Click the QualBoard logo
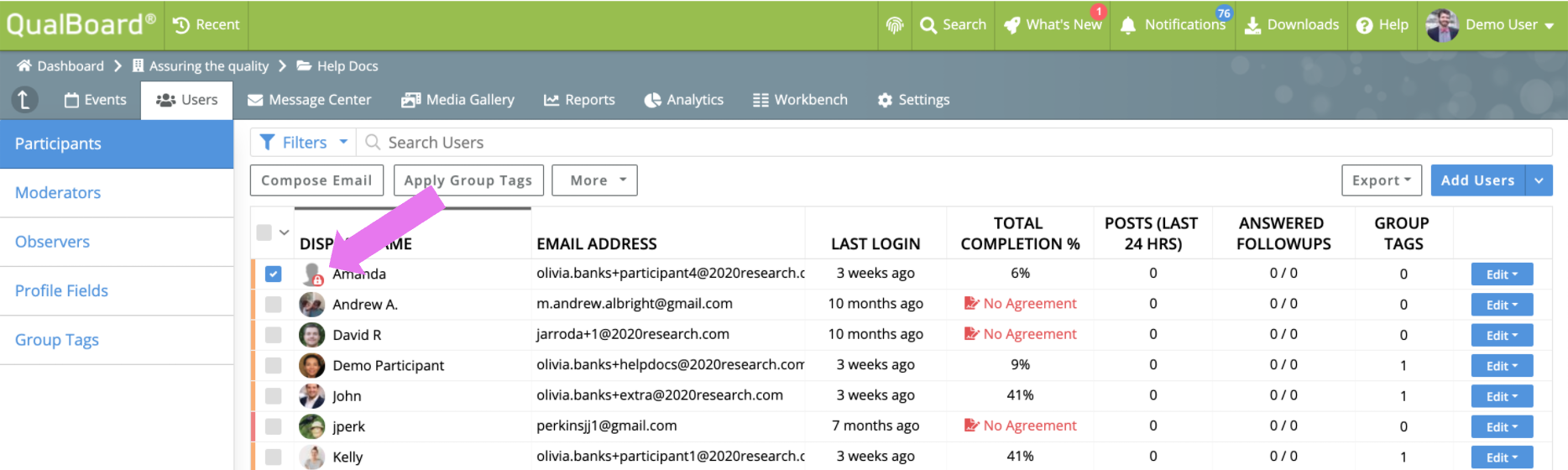The width and height of the screenshot is (1568, 470). pyautogui.click(x=81, y=24)
